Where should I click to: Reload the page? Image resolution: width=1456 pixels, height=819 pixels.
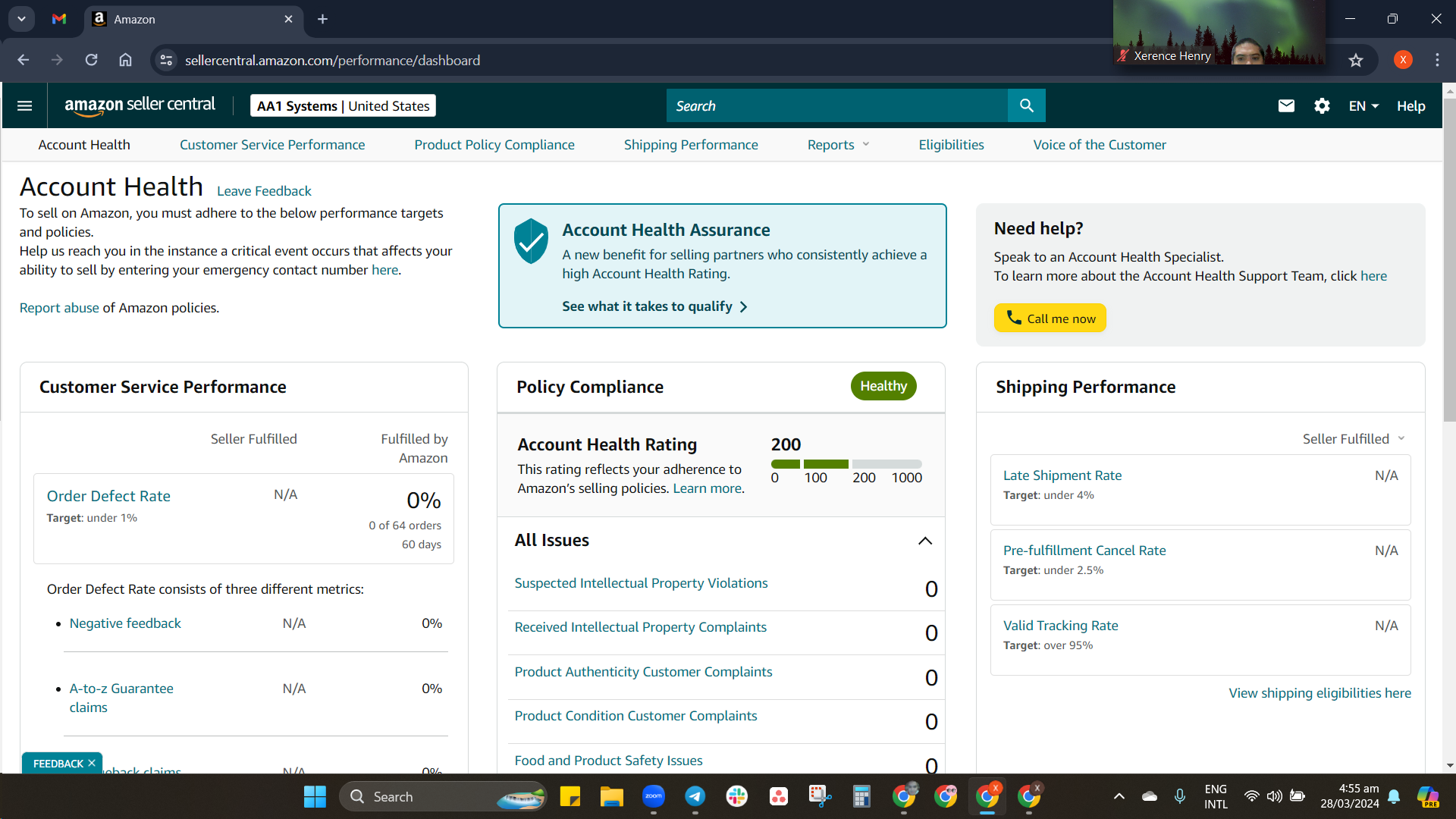(x=91, y=60)
